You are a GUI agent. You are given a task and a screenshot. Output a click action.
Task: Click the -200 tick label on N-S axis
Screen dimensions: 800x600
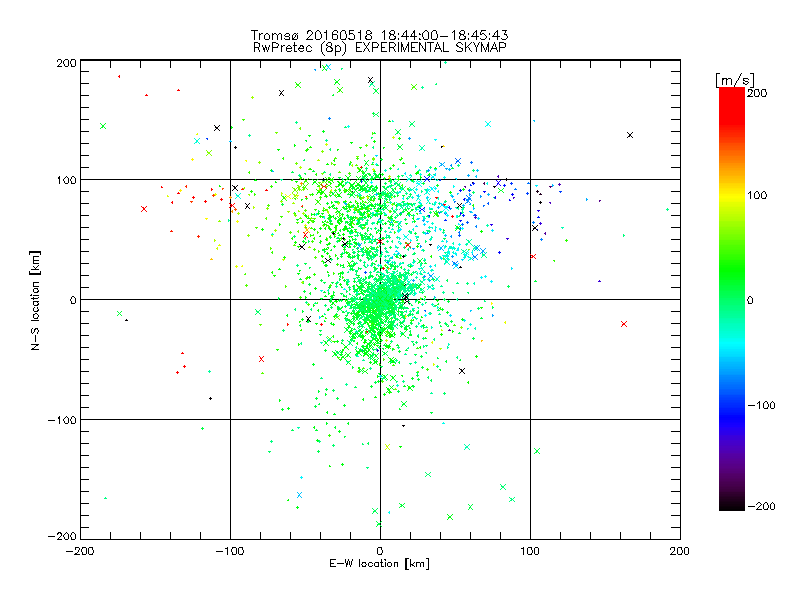coord(62,536)
